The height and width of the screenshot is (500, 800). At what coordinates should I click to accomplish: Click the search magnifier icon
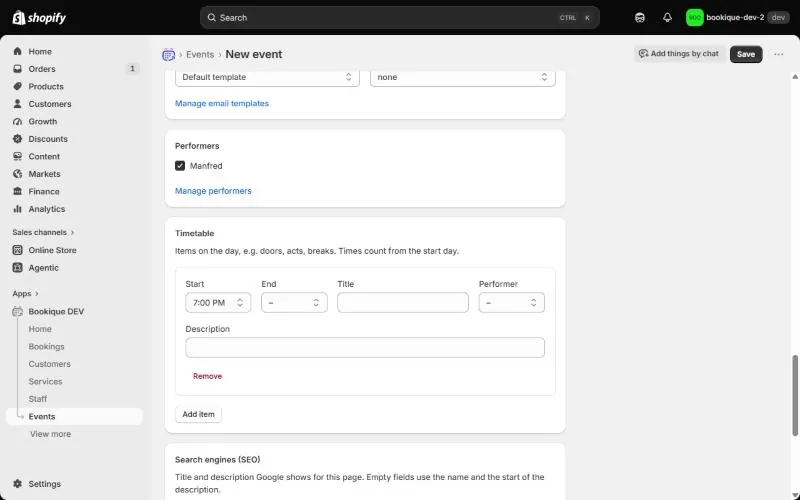click(211, 18)
